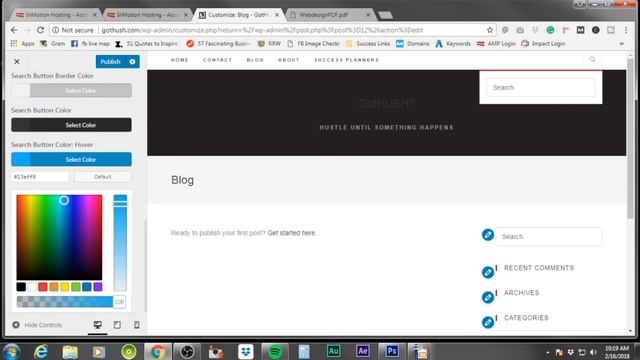Follow the Get started here link
Screen dimensions: 640x360
coord(291,233)
